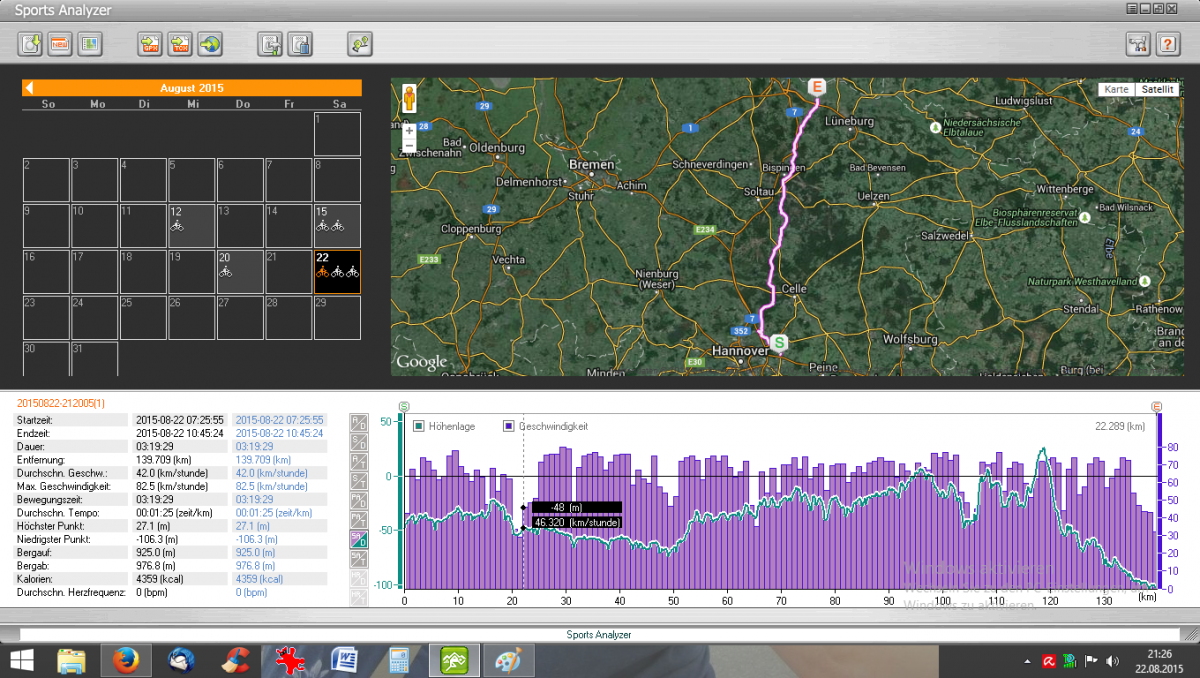The height and width of the screenshot is (678, 1200).
Task: Click the GPX export toolbar icon
Action: pyautogui.click(x=151, y=44)
